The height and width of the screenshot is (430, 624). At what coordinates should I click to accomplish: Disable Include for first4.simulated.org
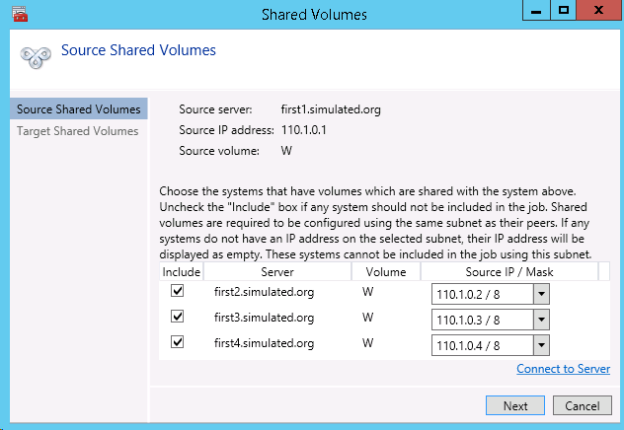[177, 343]
